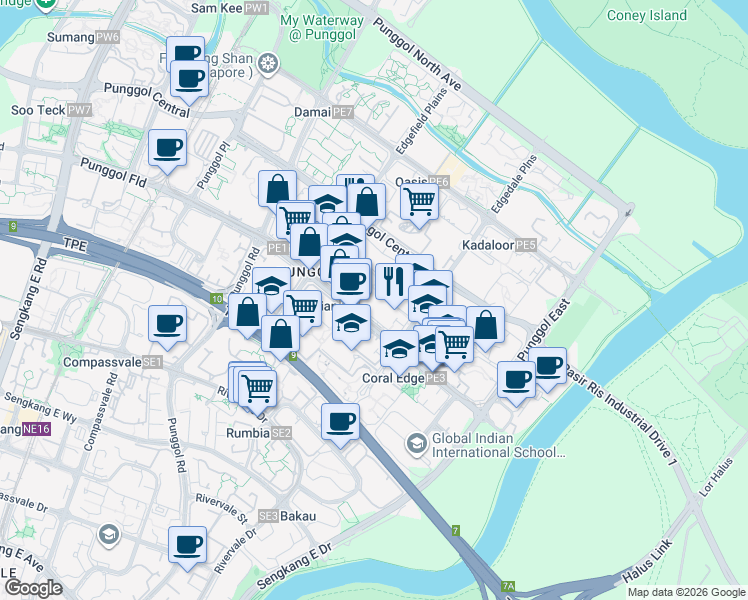Open the Global Indian International School pin
The width and height of the screenshot is (748, 600).
pos(417,445)
